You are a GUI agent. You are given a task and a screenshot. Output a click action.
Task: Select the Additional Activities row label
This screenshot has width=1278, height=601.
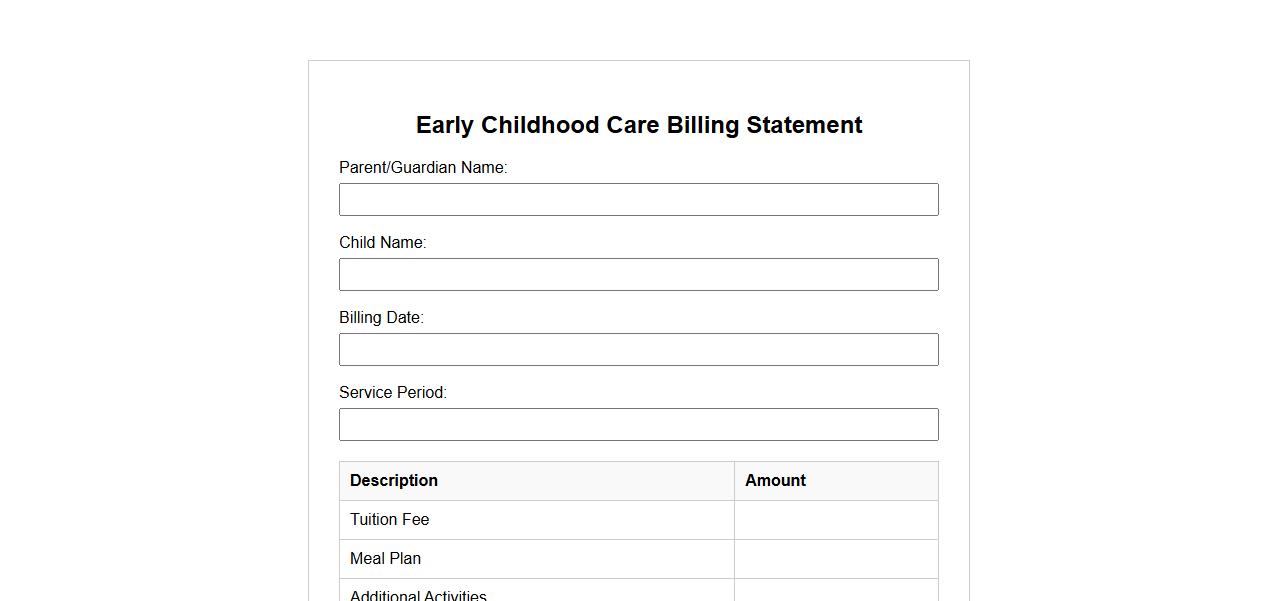coord(418,595)
